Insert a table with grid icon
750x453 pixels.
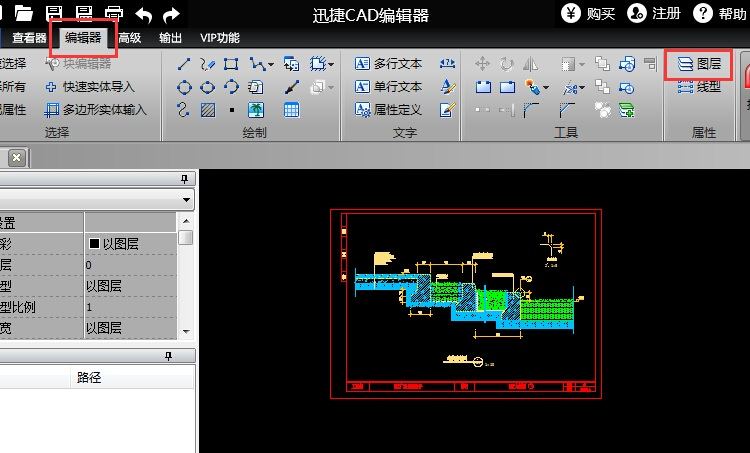[291, 110]
